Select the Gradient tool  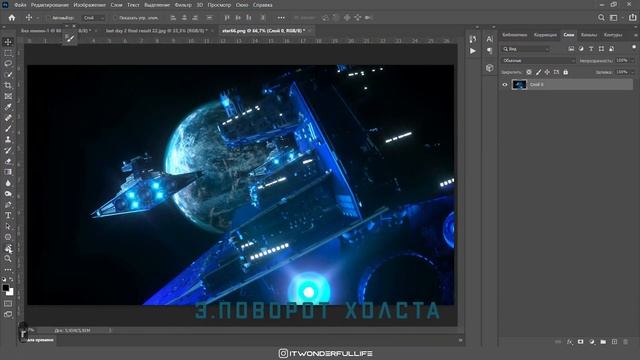coord(8,172)
